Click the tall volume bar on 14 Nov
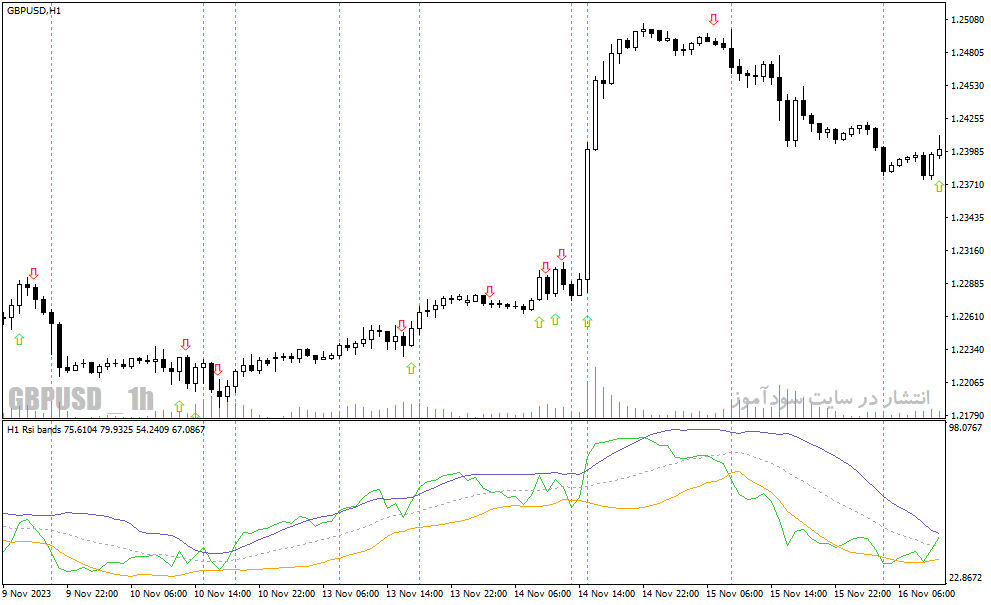Screen dimensions: 991x605 (x=595, y=392)
